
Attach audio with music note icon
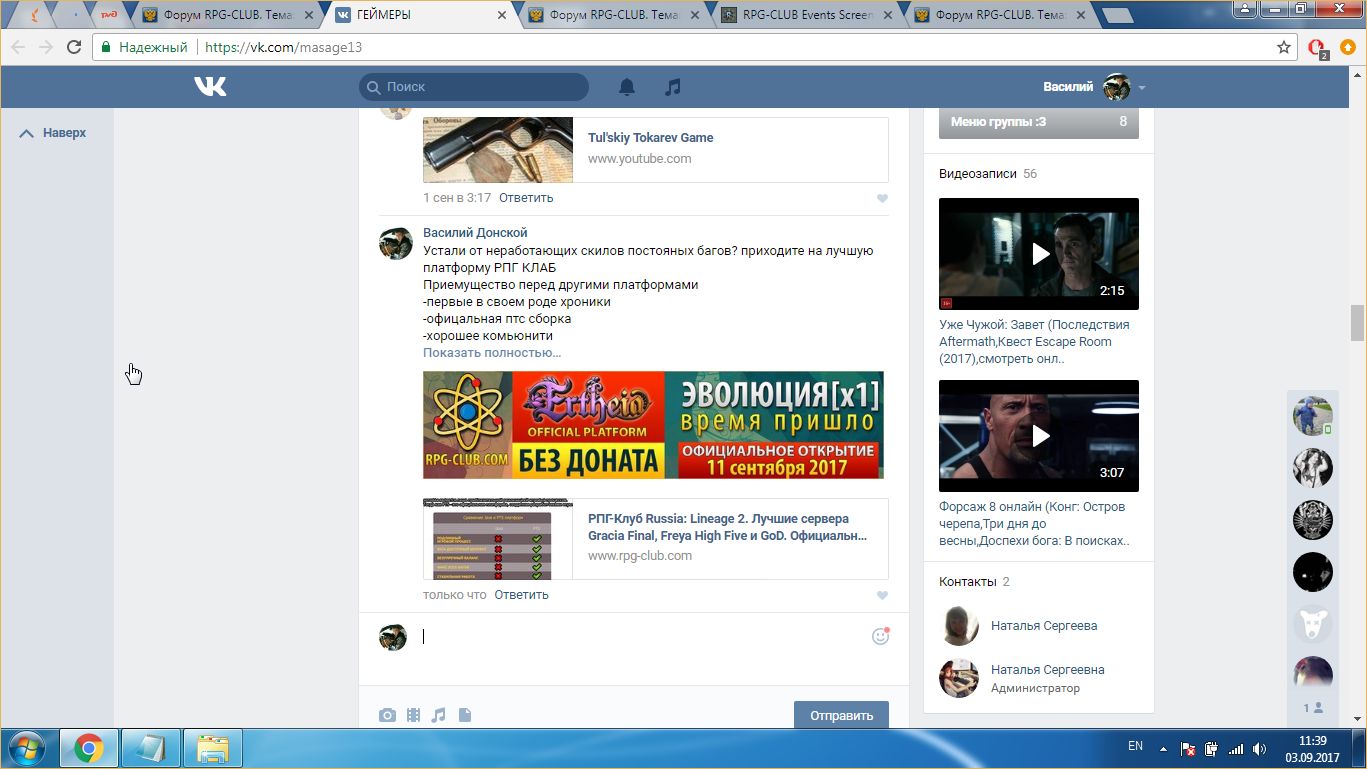438,715
